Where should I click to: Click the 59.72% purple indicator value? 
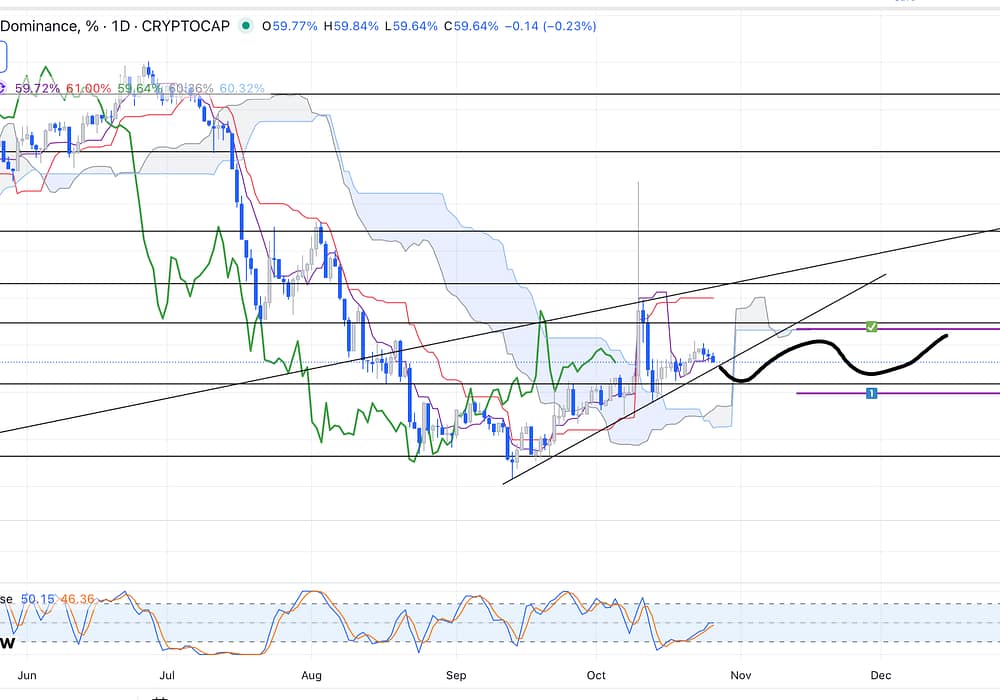(x=38, y=89)
